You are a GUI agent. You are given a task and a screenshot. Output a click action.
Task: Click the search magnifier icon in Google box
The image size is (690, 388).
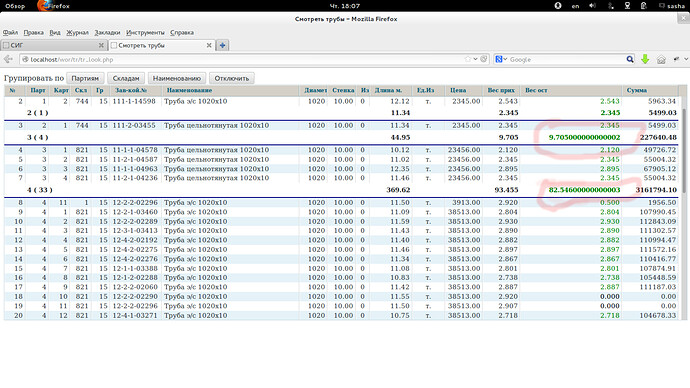click(x=630, y=59)
